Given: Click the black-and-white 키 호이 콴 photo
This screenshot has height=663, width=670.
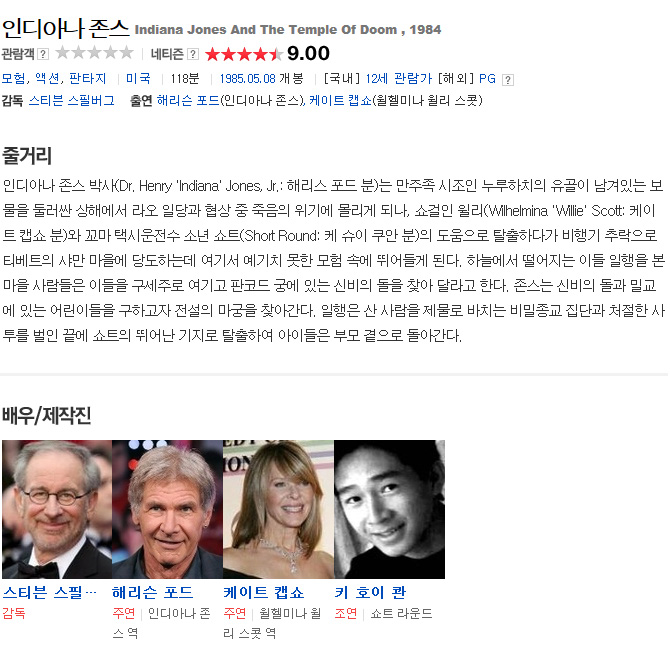Looking at the screenshot, I should (x=389, y=509).
